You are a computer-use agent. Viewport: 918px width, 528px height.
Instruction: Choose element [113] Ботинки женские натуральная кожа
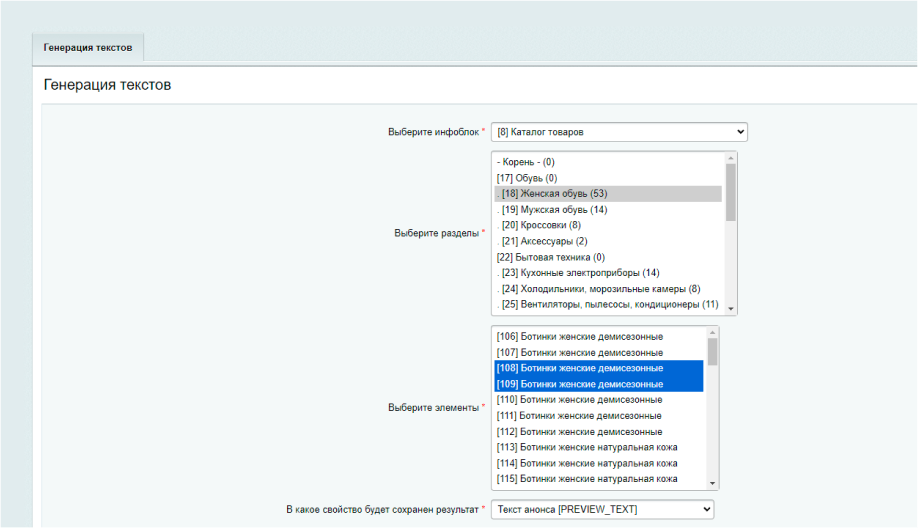coord(586,447)
